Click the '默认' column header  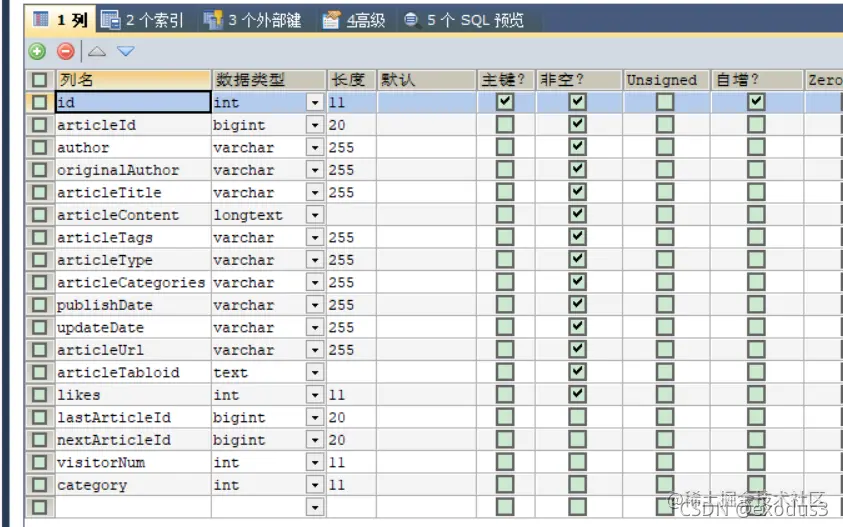coord(426,80)
